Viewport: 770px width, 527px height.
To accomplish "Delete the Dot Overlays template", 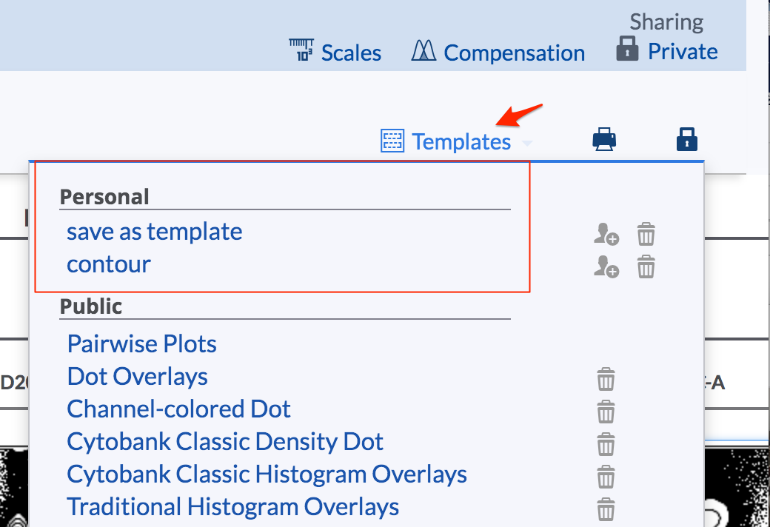I will pyautogui.click(x=605, y=379).
